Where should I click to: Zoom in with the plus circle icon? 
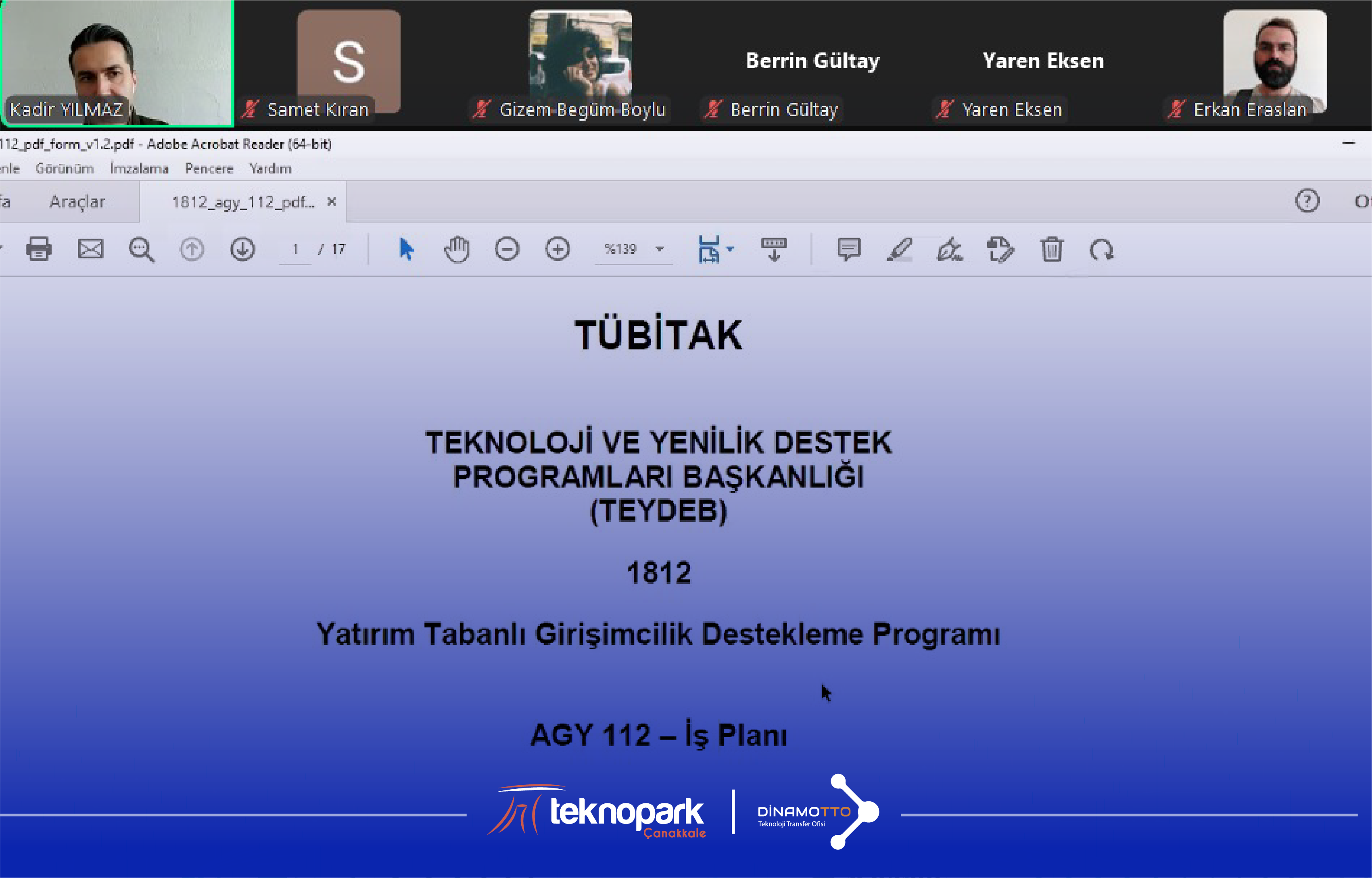pyautogui.click(x=558, y=249)
